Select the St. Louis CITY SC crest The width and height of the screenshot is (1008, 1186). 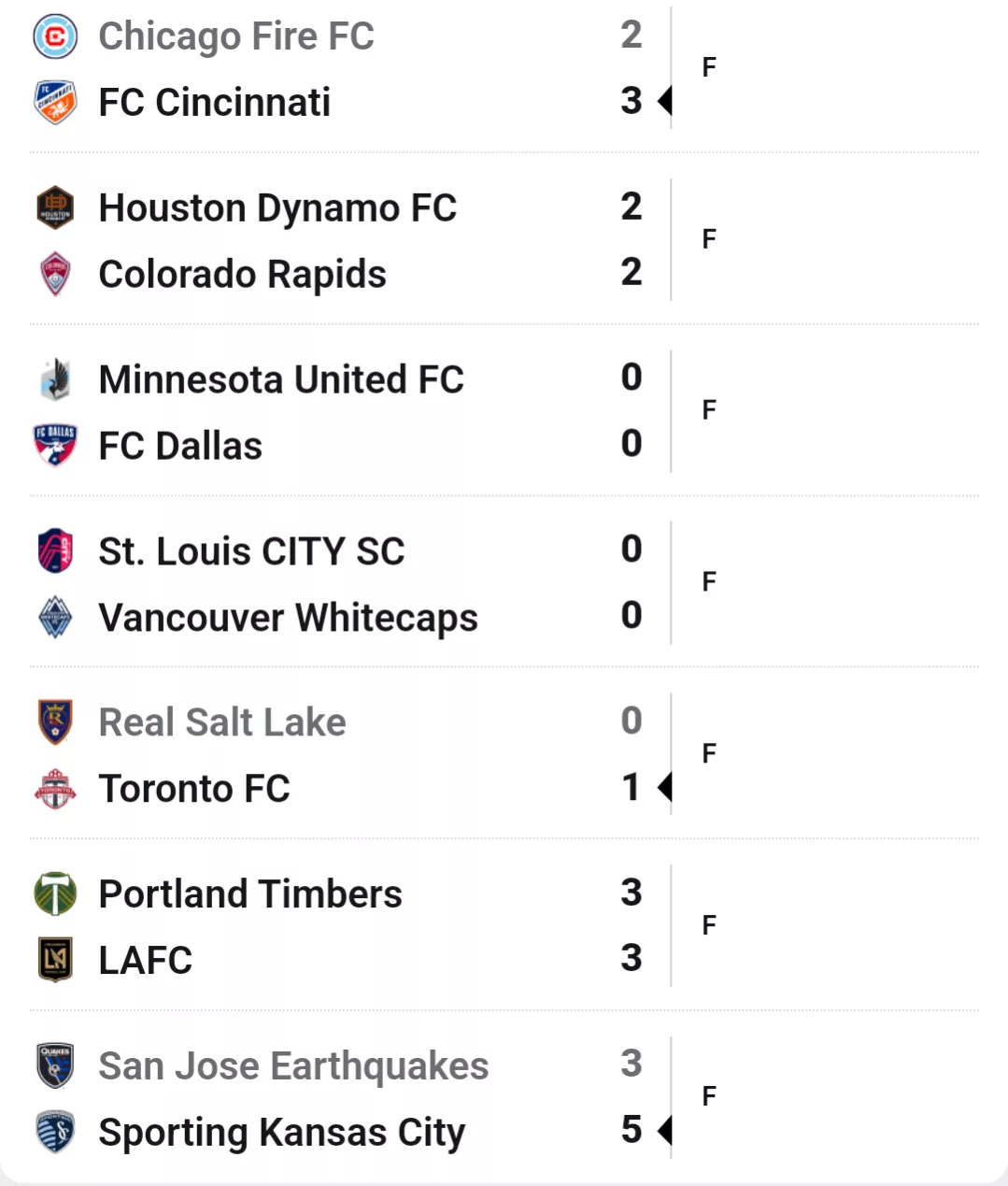(55, 550)
